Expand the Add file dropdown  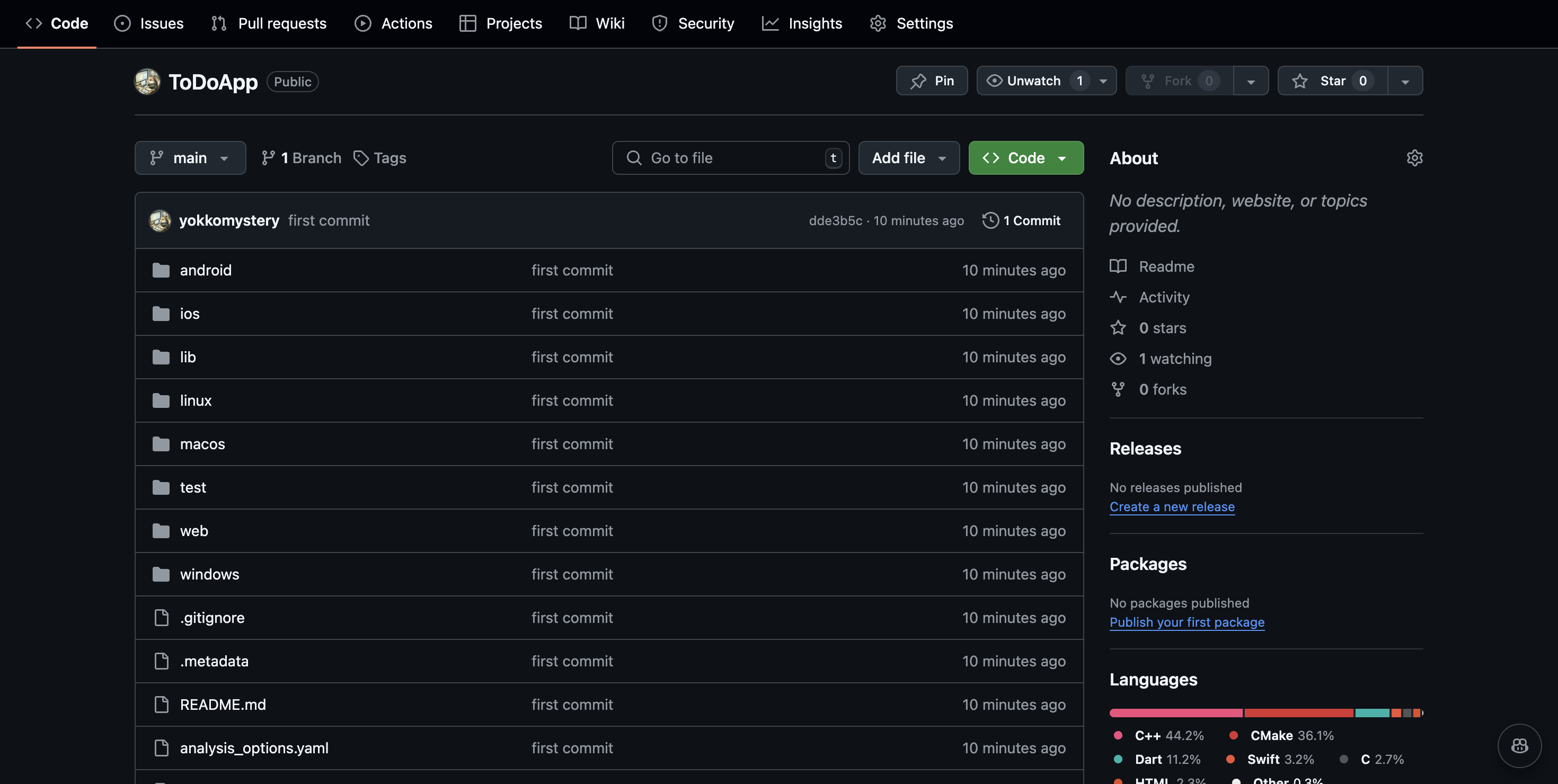pos(908,158)
